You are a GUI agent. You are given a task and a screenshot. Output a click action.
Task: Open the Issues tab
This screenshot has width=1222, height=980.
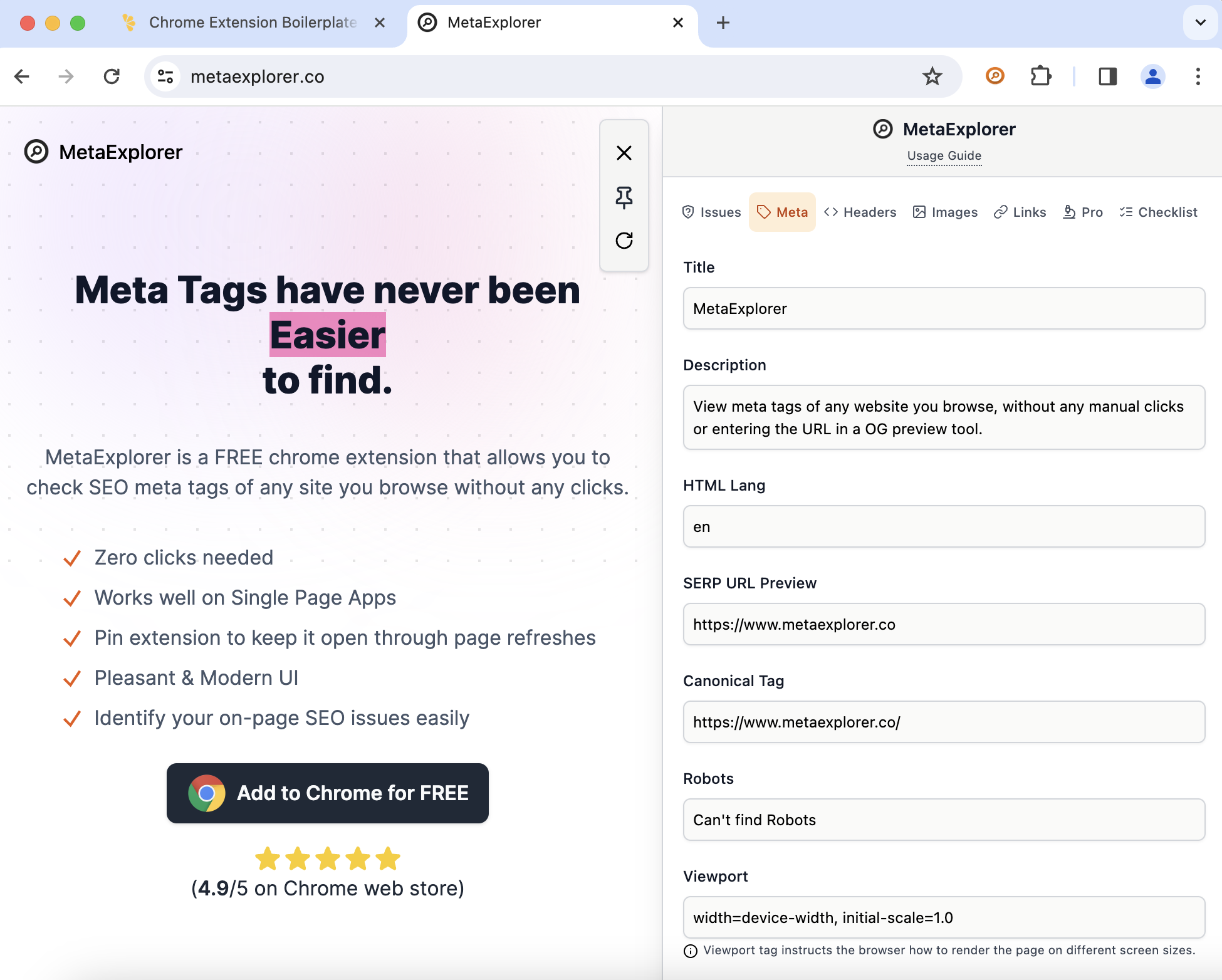pyautogui.click(x=711, y=212)
